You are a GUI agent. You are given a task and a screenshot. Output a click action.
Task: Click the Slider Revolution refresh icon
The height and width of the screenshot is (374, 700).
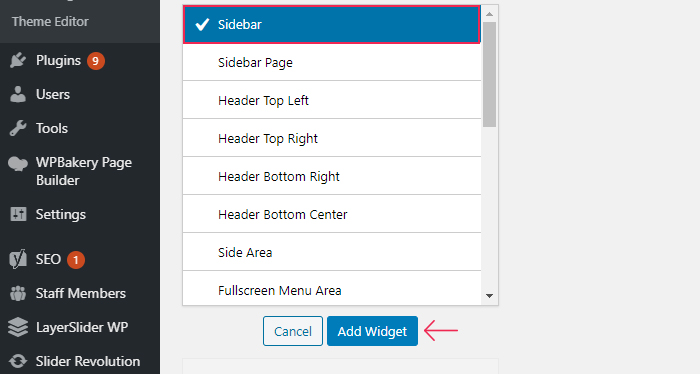coord(18,361)
